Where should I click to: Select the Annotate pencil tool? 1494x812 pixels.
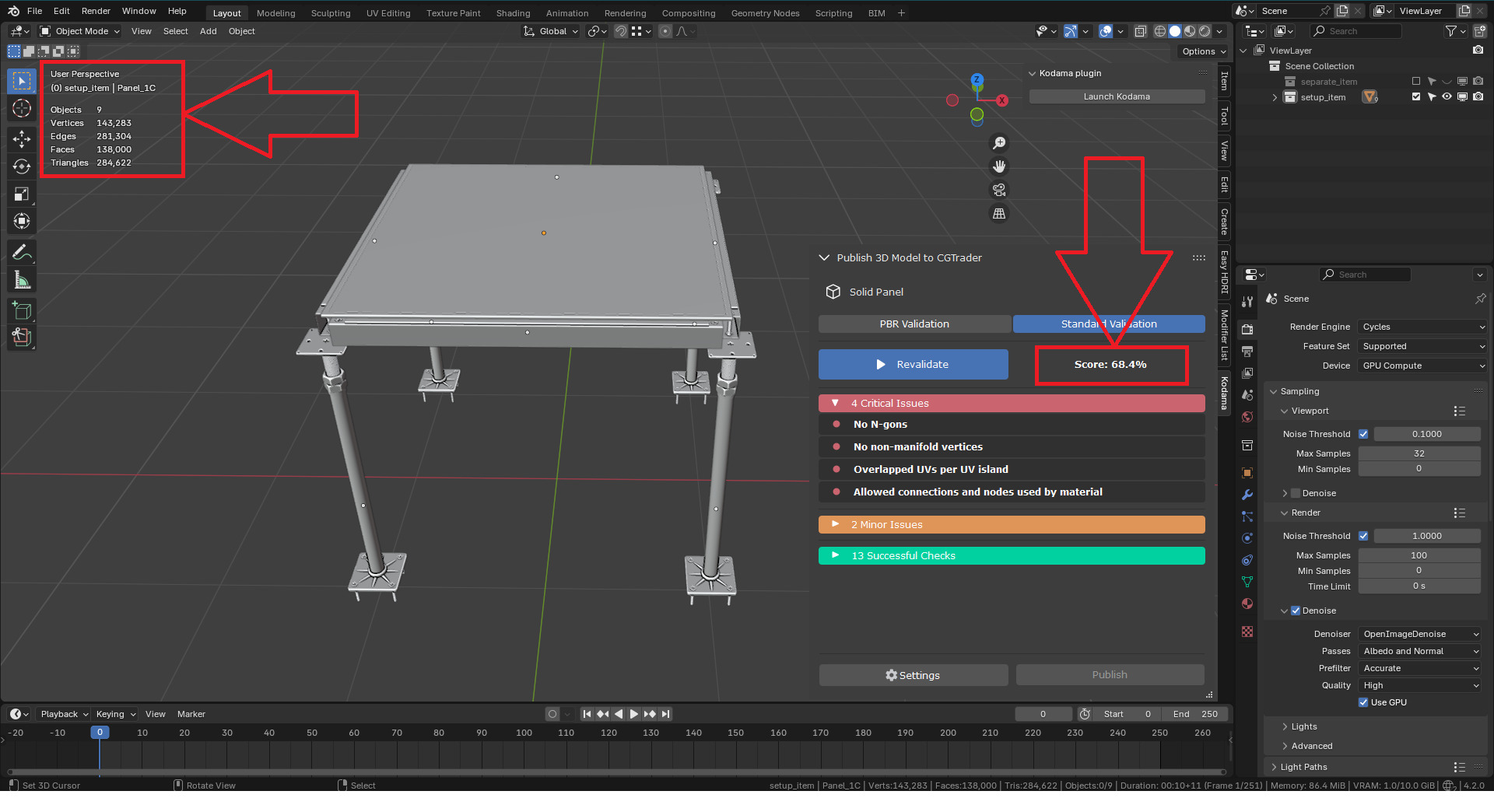pos(22,252)
